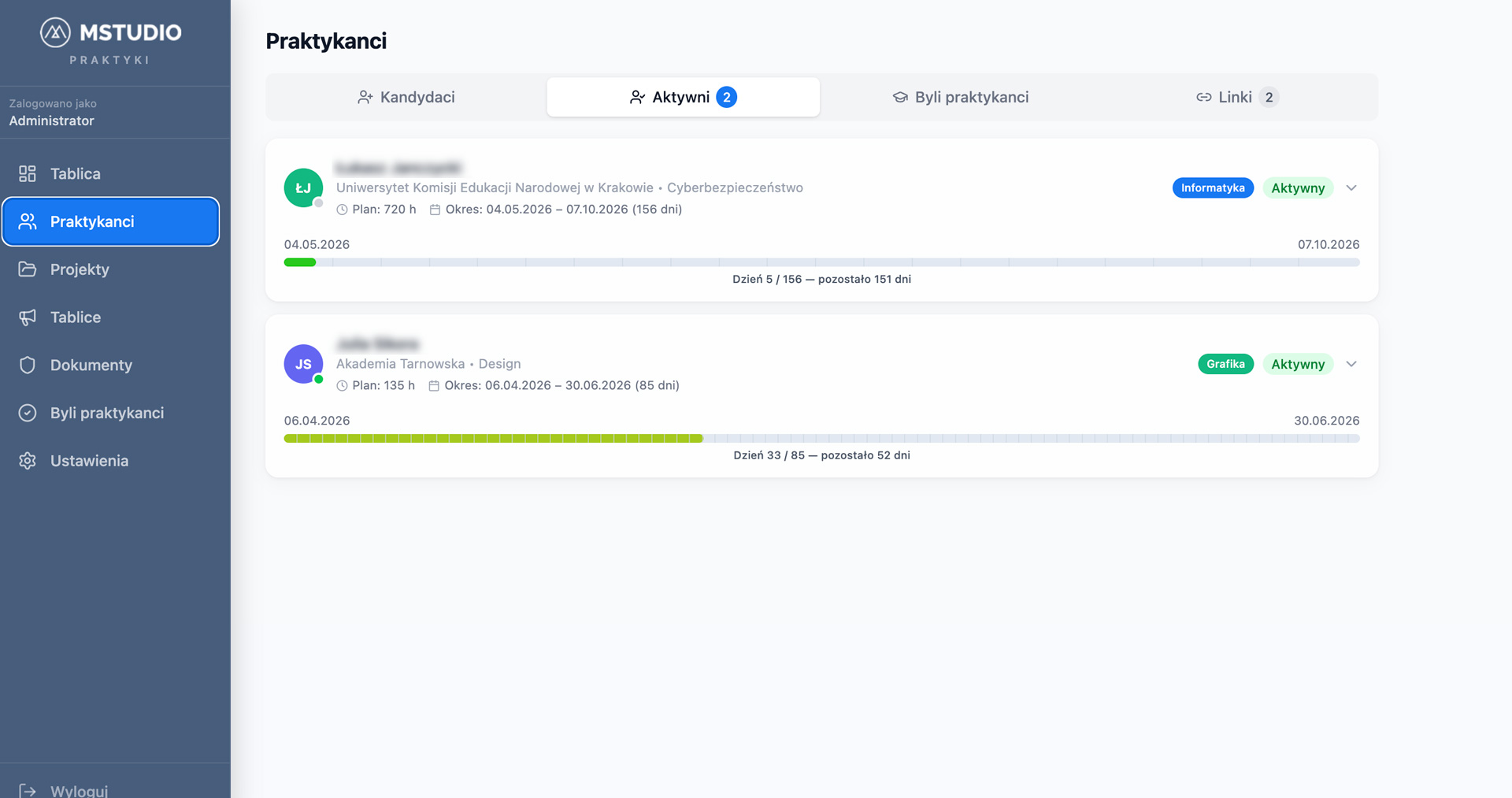Open Projekty in the sidebar
This screenshot has height=798, width=1512.
point(110,269)
